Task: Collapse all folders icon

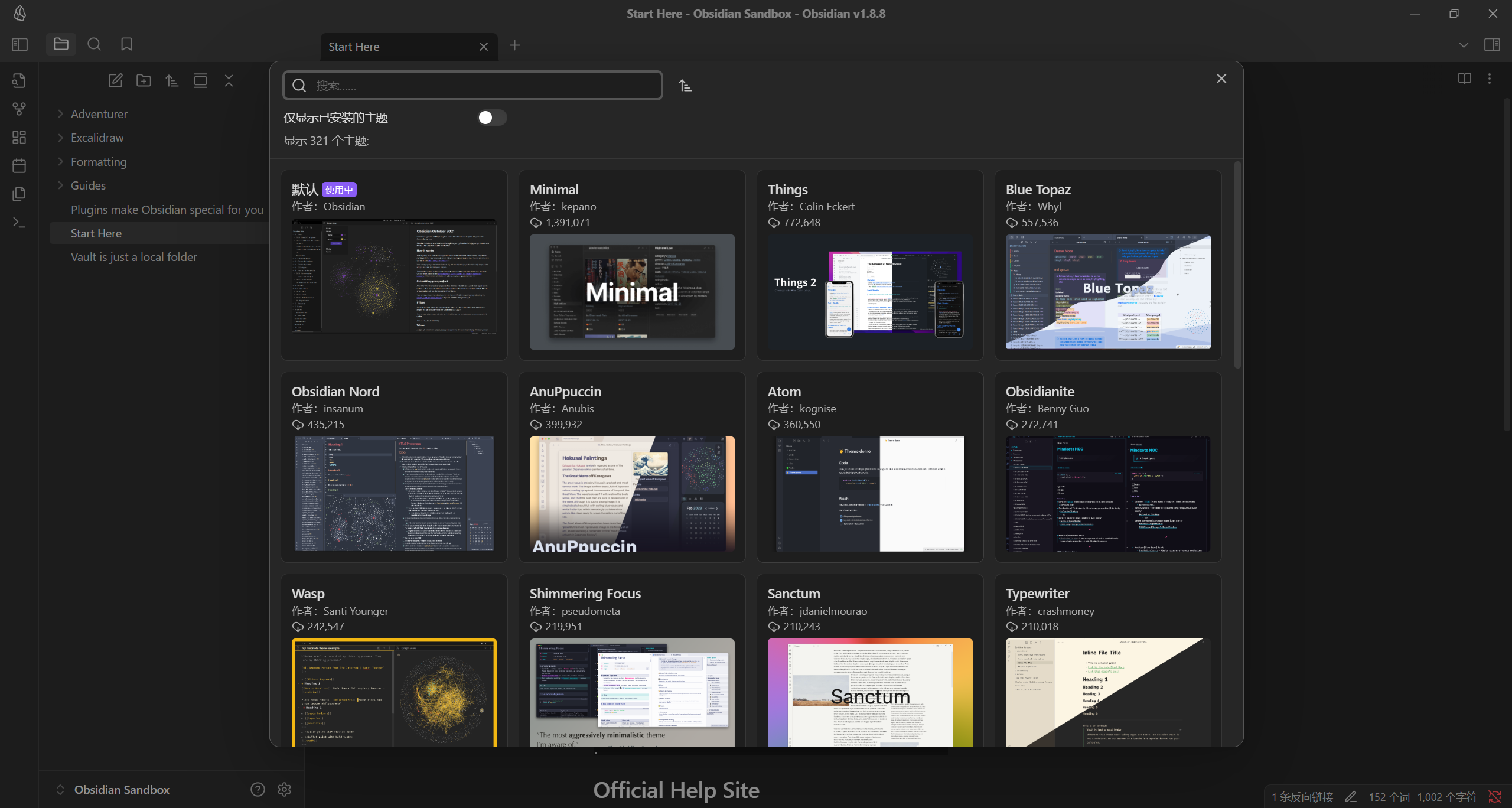Action: 229,81
